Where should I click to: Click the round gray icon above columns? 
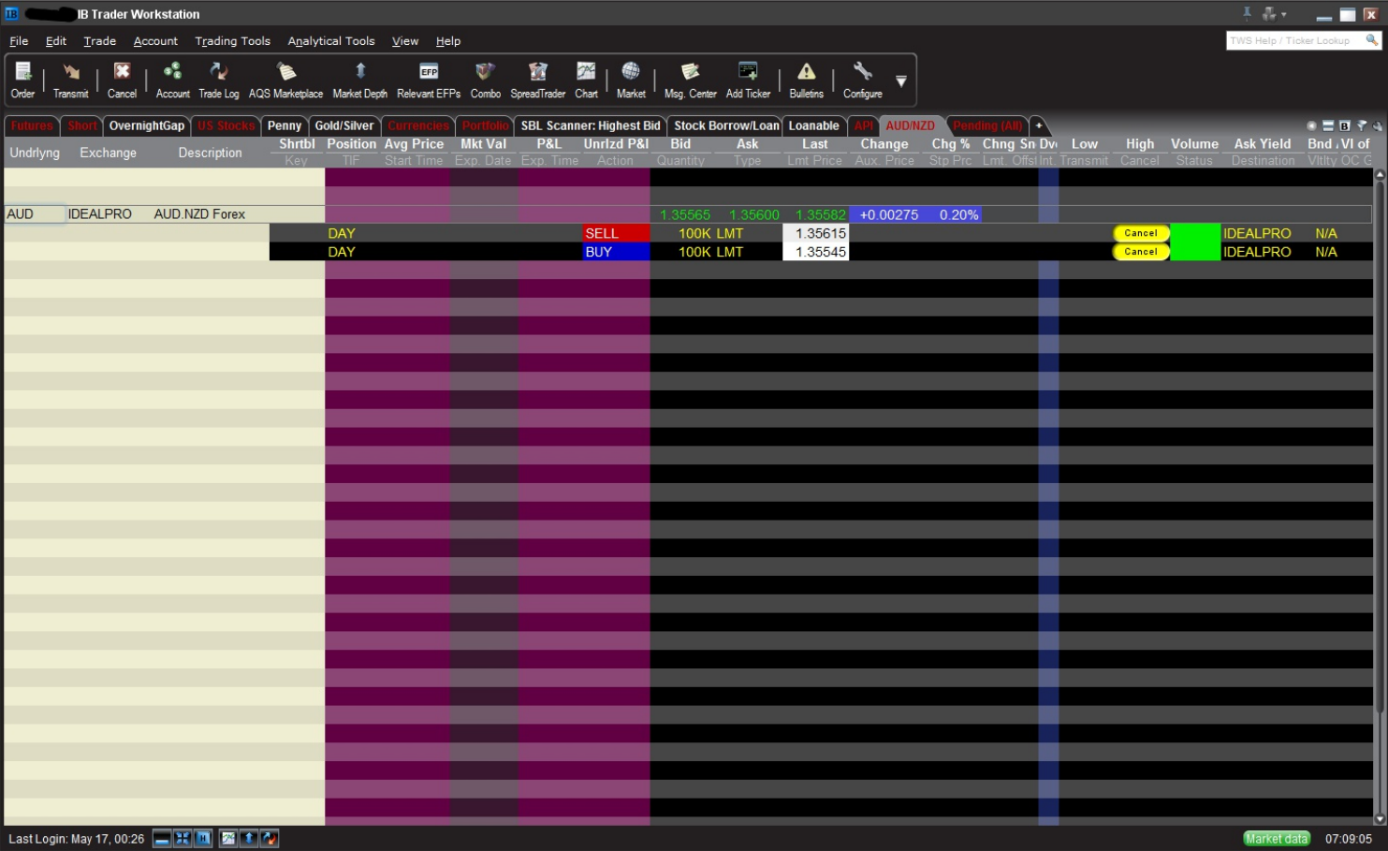coord(1312,126)
